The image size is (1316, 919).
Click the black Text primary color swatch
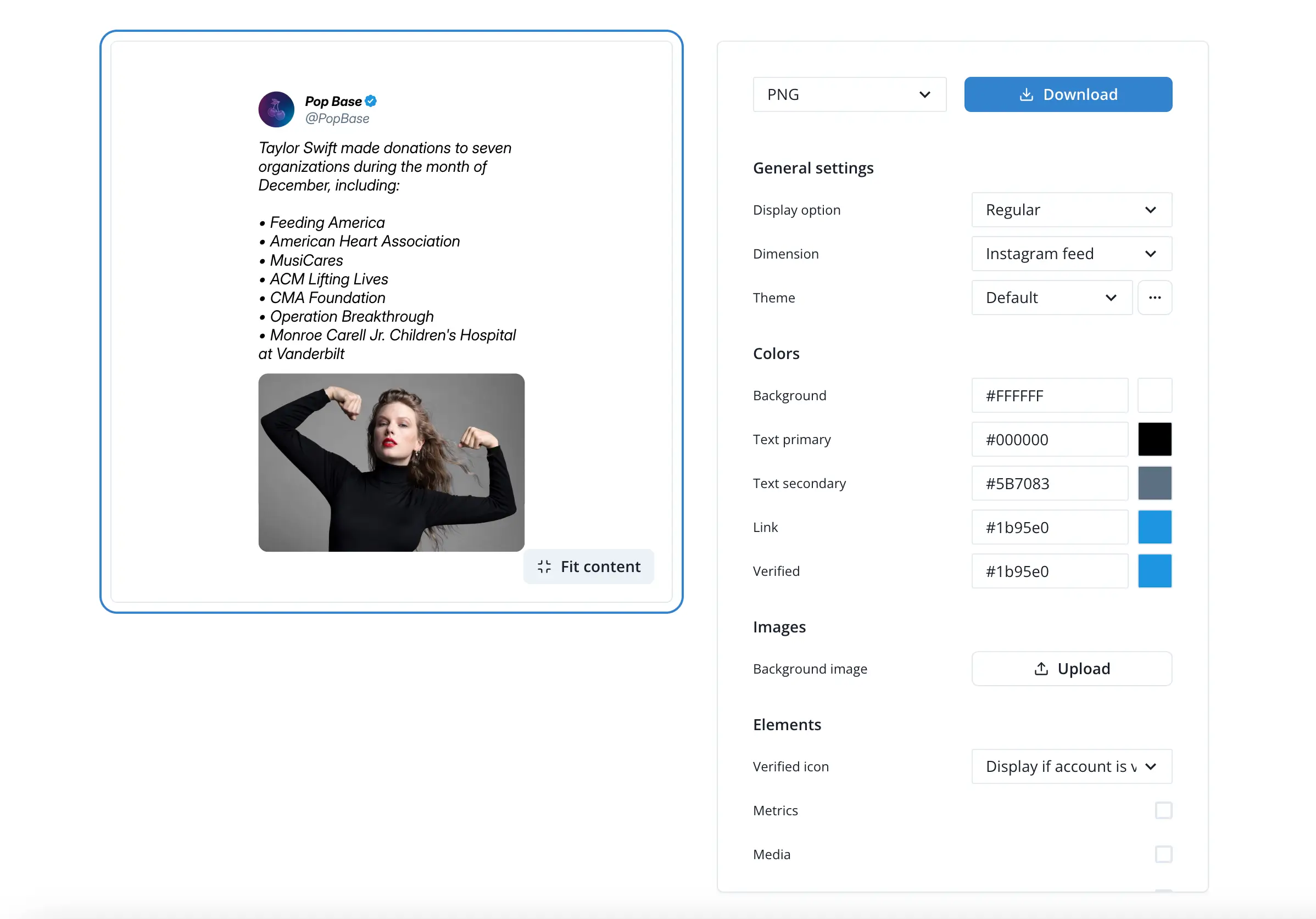point(1155,439)
